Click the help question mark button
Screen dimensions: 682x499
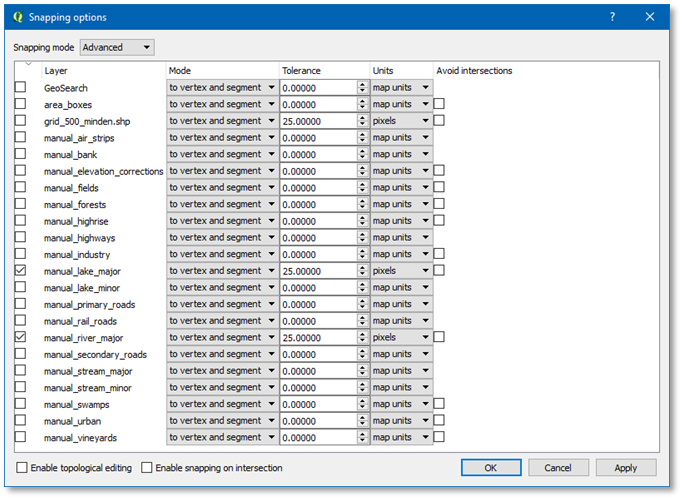pos(612,17)
